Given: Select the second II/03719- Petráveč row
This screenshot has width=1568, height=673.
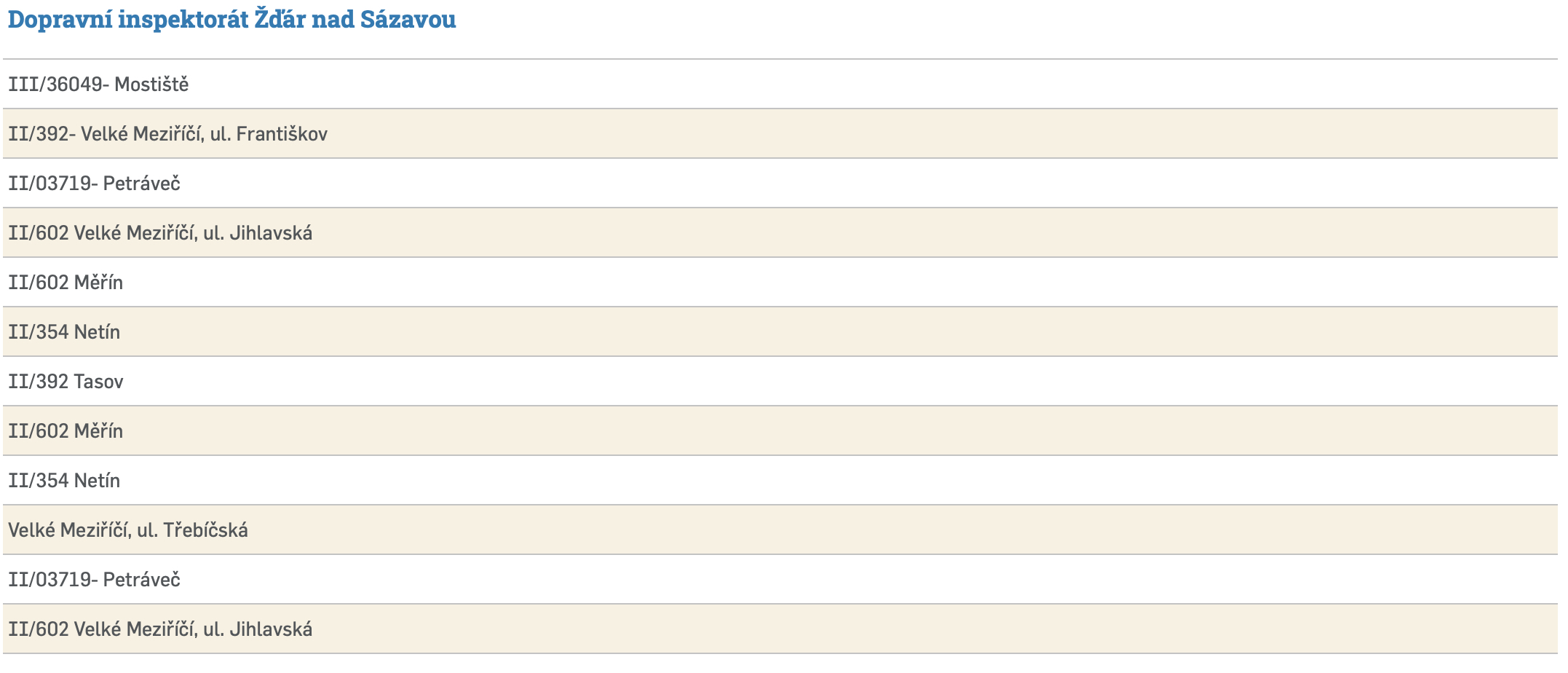Looking at the screenshot, I should pos(94,580).
